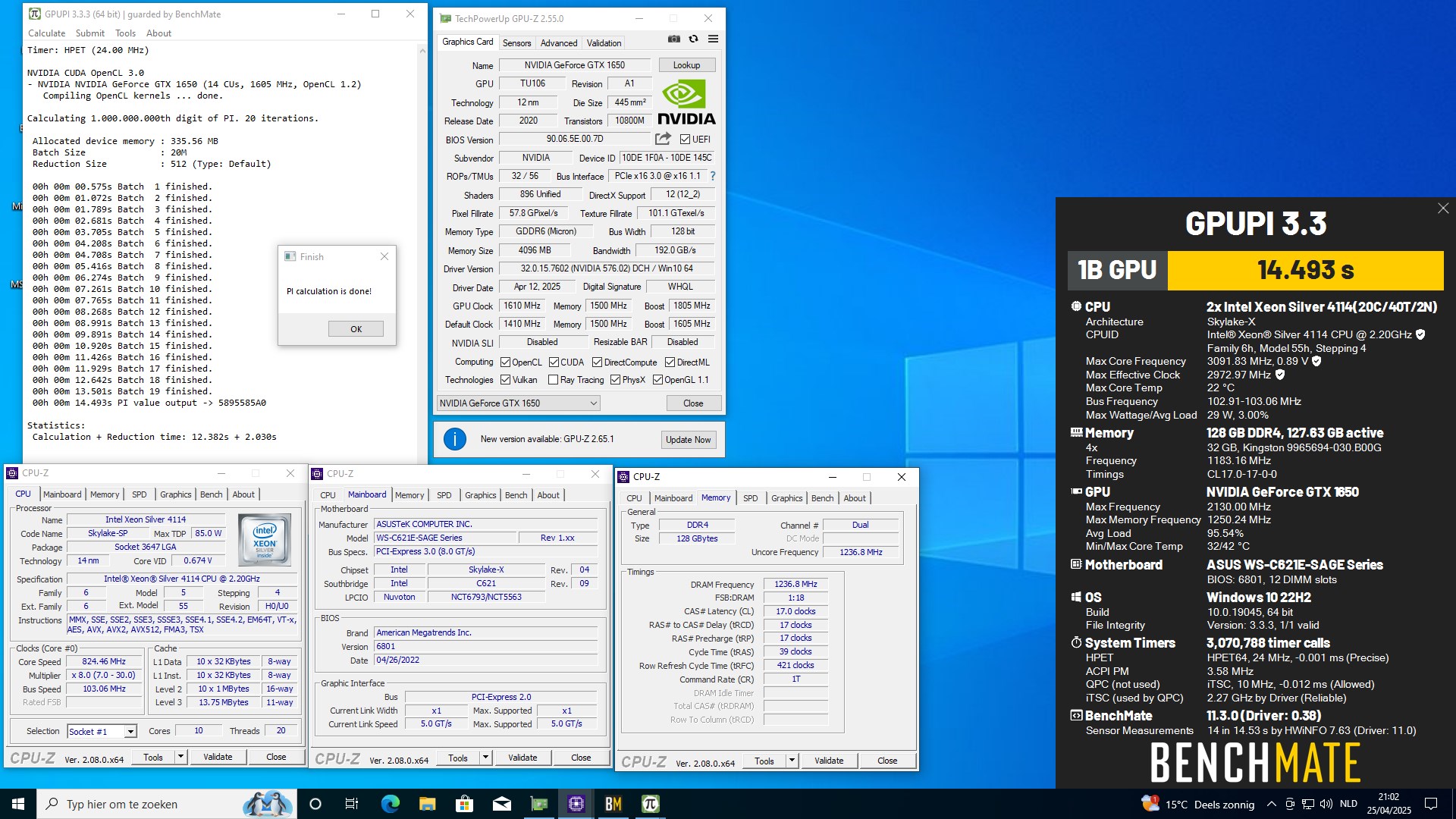
Task: Click taskbar clock showing 21:02
Action: [x=1389, y=804]
